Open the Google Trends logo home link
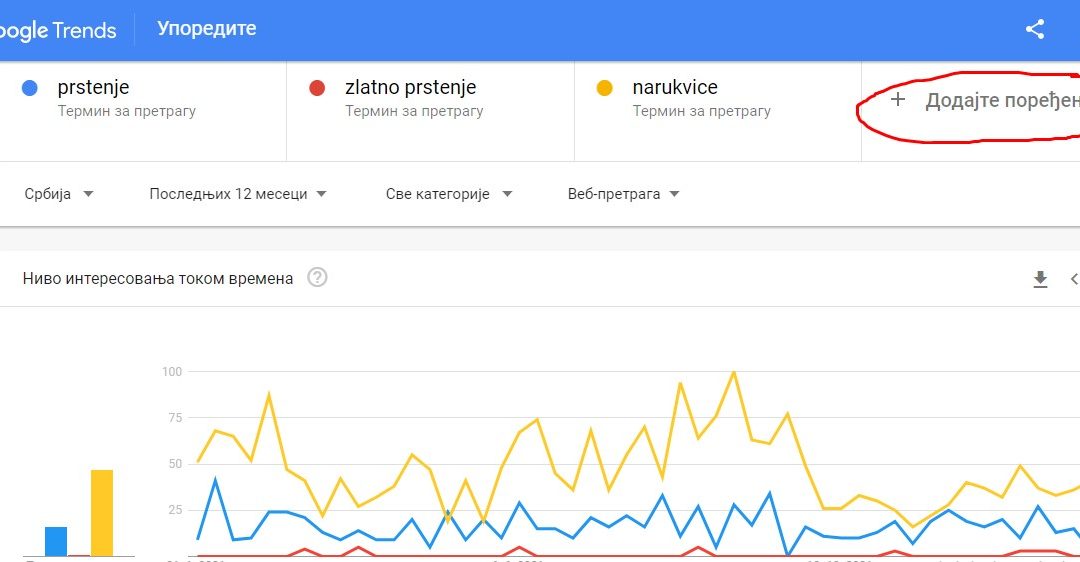This screenshot has height=562, width=1080. point(58,30)
